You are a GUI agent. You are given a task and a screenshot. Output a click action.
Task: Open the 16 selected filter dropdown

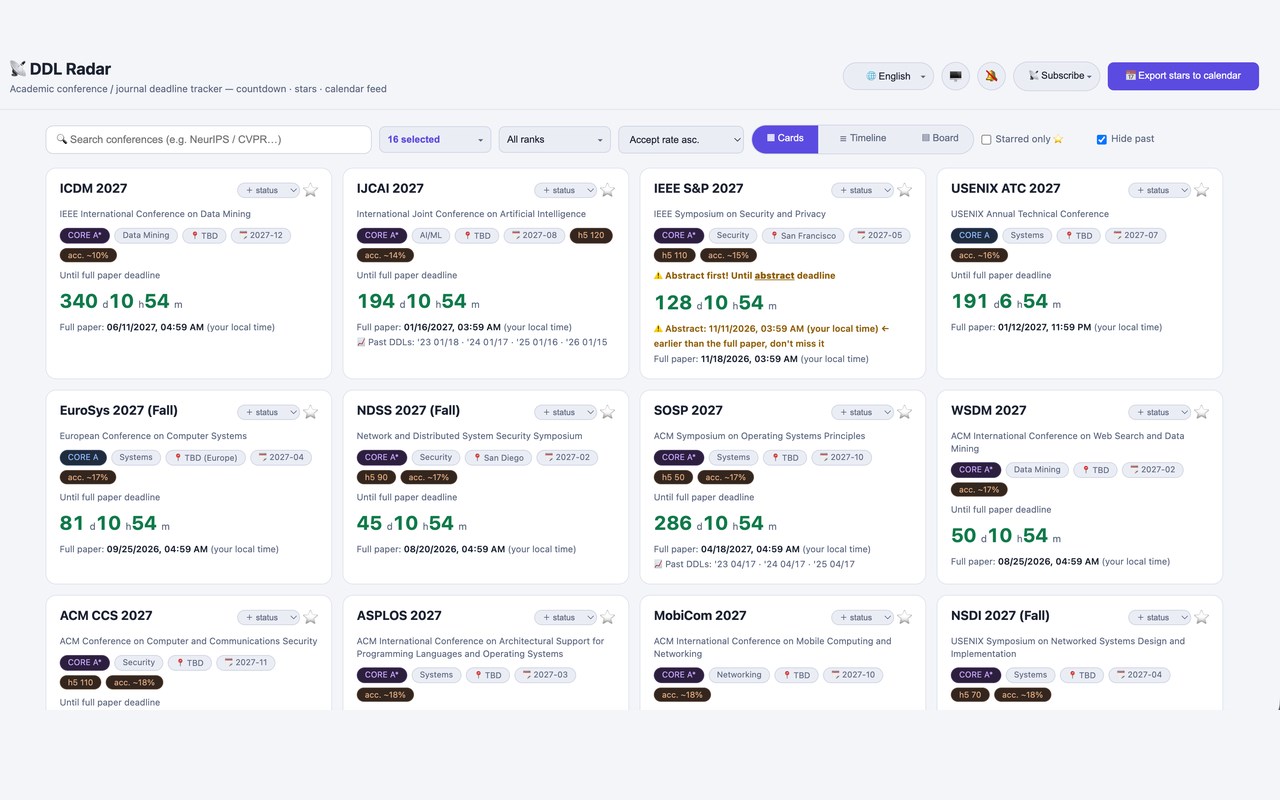click(435, 140)
